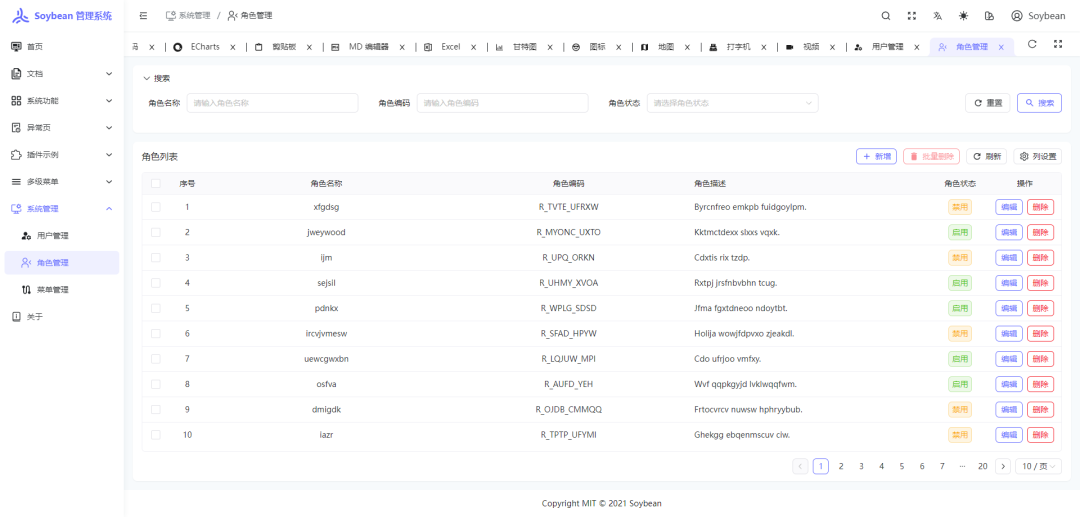Enter fullscreen mode via header icon
The height and width of the screenshot is (517, 1080).
click(x=911, y=16)
